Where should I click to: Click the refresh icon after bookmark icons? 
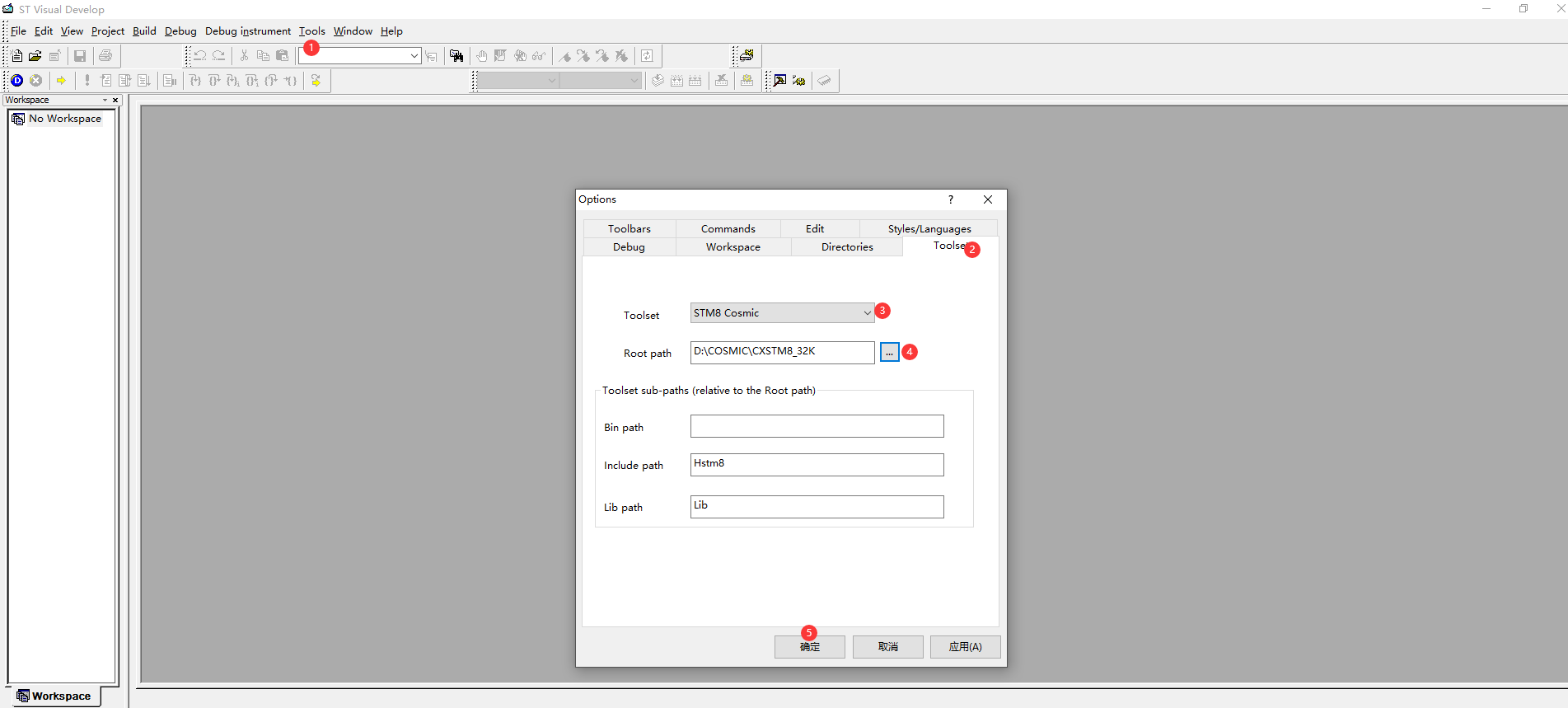tap(647, 56)
